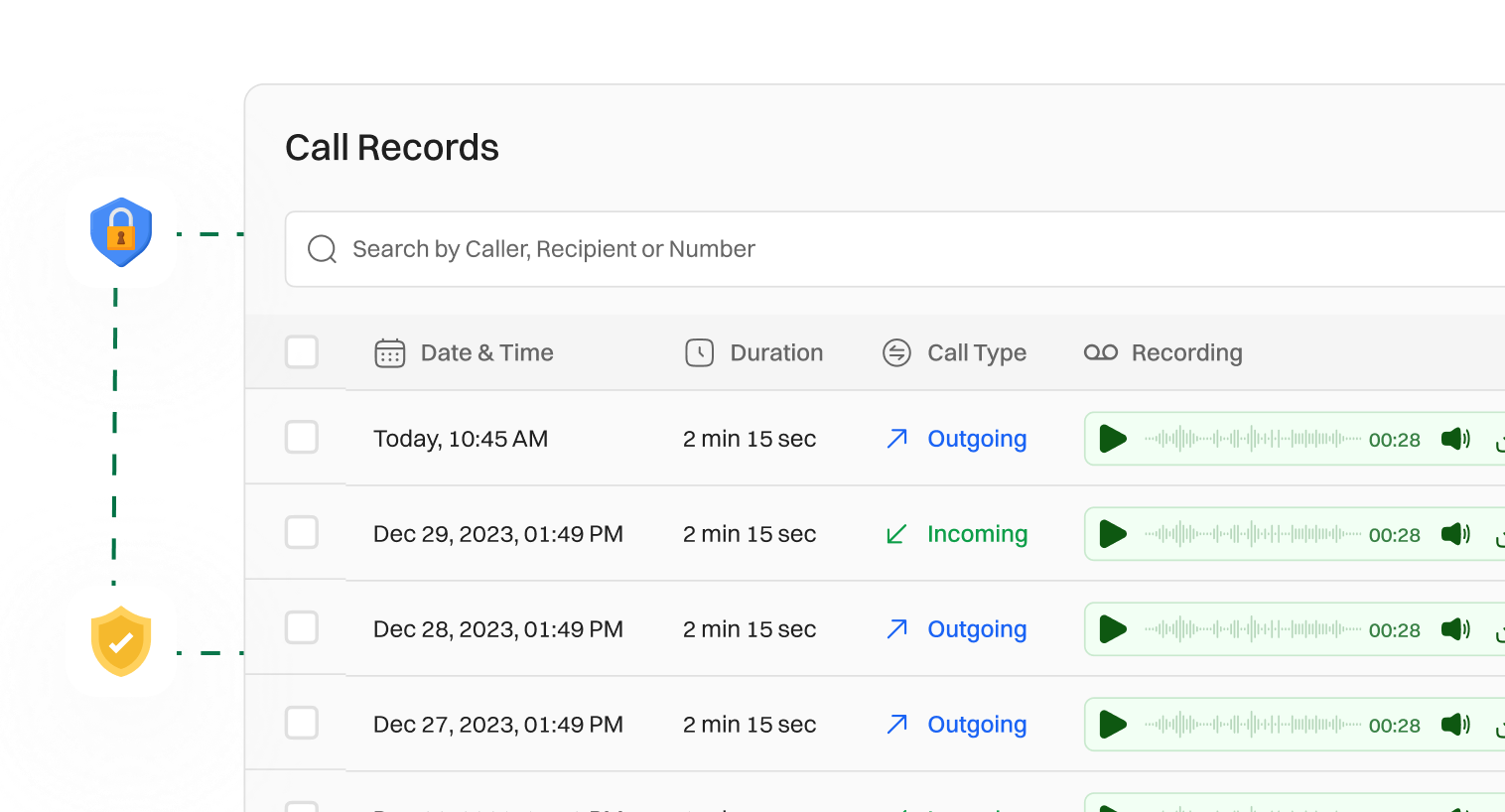Focus the Search by Caller input field
This screenshot has width=1505, height=812.
coord(893,249)
